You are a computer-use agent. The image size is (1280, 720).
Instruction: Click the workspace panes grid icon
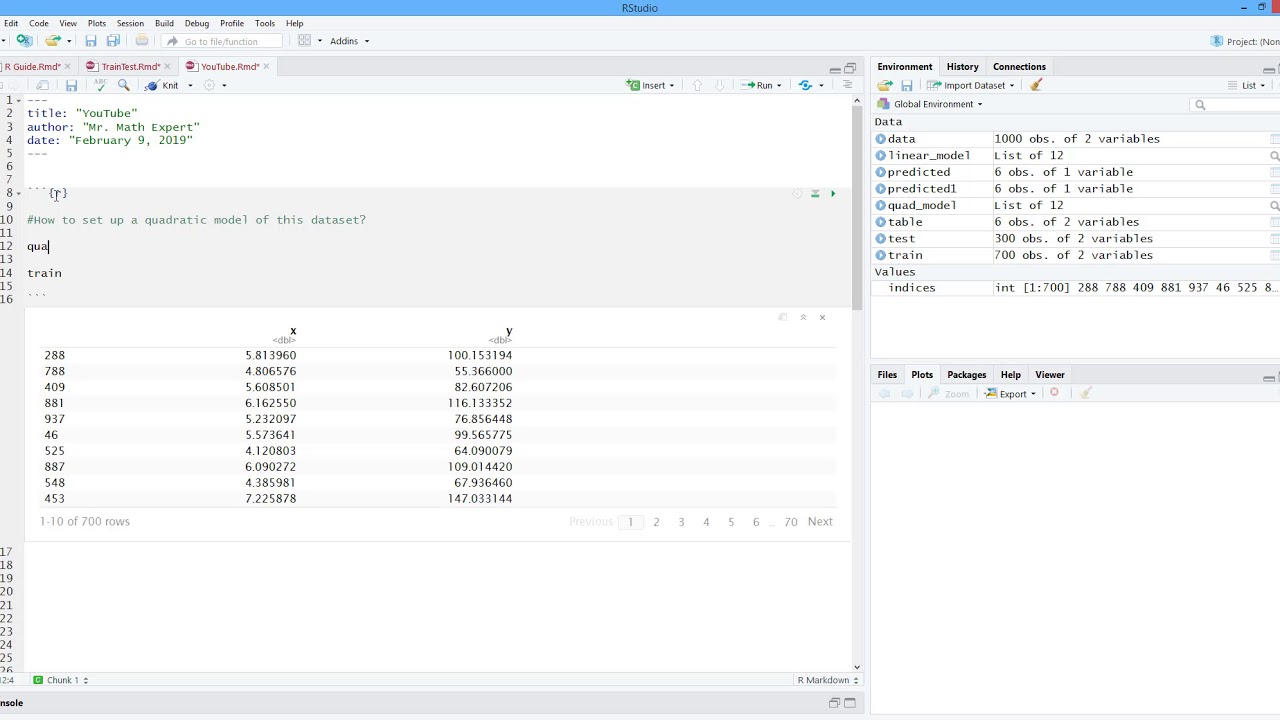(x=304, y=41)
